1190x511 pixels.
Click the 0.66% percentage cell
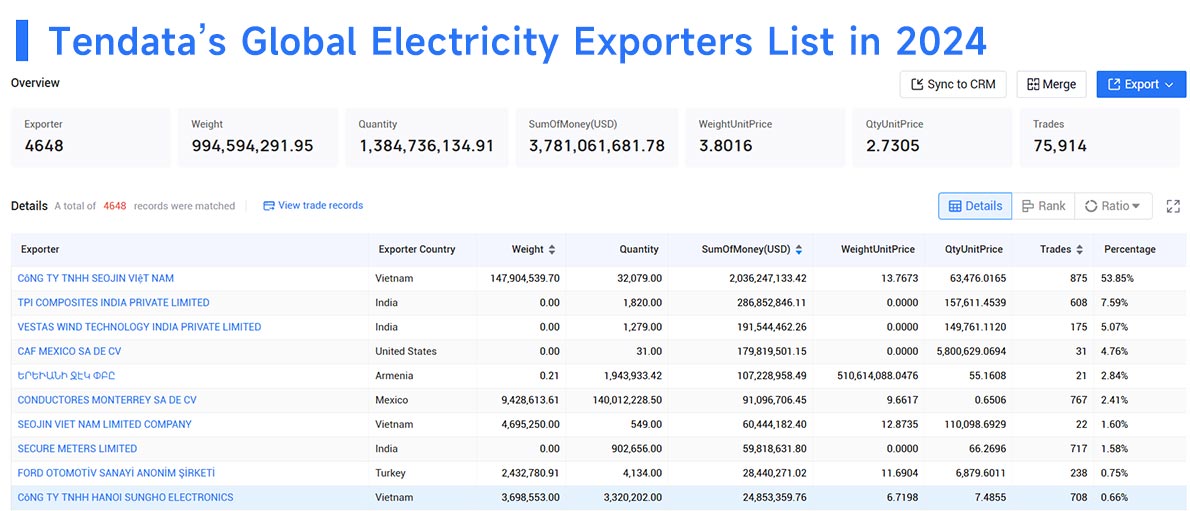coord(1114,497)
